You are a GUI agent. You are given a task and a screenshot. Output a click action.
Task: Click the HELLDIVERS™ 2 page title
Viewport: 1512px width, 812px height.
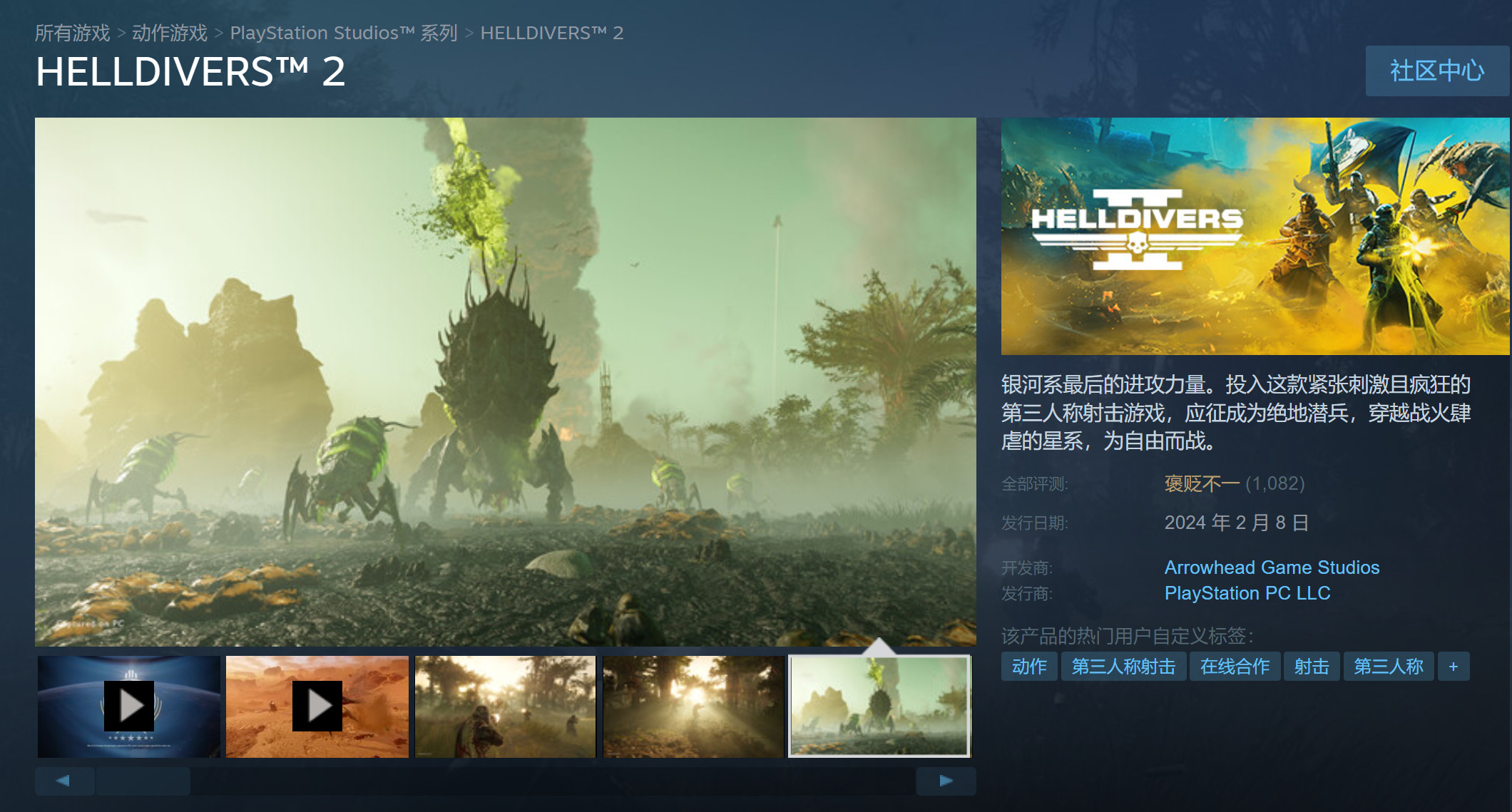[190, 72]
